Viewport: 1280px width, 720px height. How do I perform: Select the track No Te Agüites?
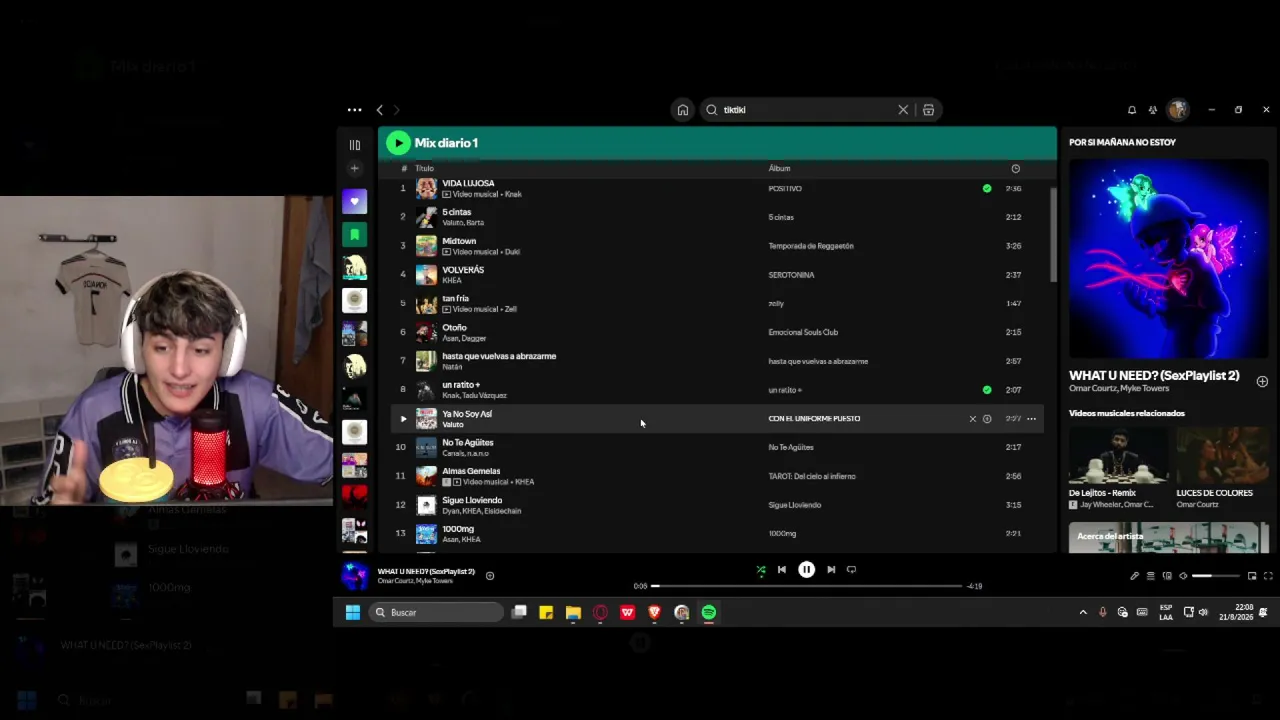468,443
